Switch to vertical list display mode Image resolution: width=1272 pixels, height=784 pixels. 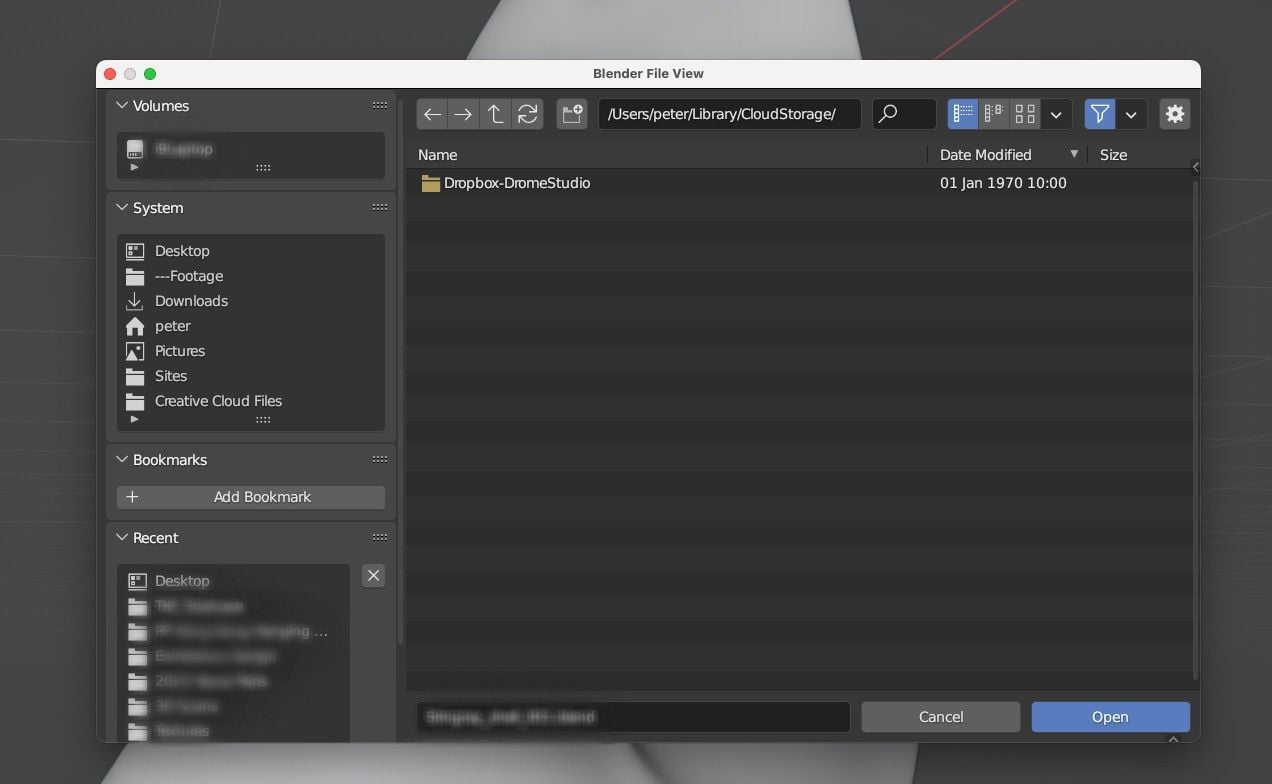coord(963,114)
